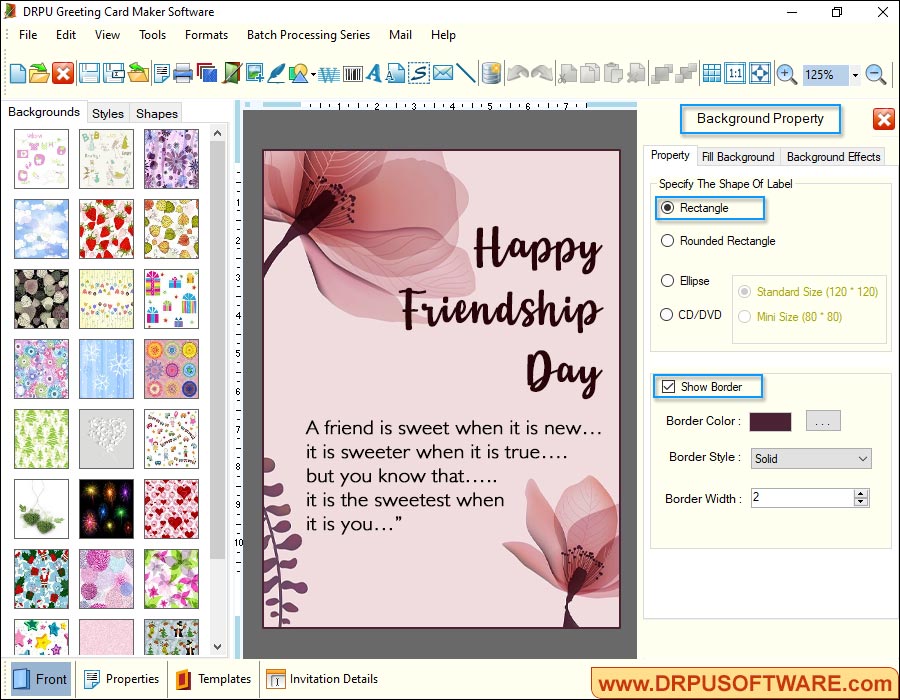This screenshot has width=900, height=700.
Task: Click the Invitation Details button
Action: (x=322, y=679)
